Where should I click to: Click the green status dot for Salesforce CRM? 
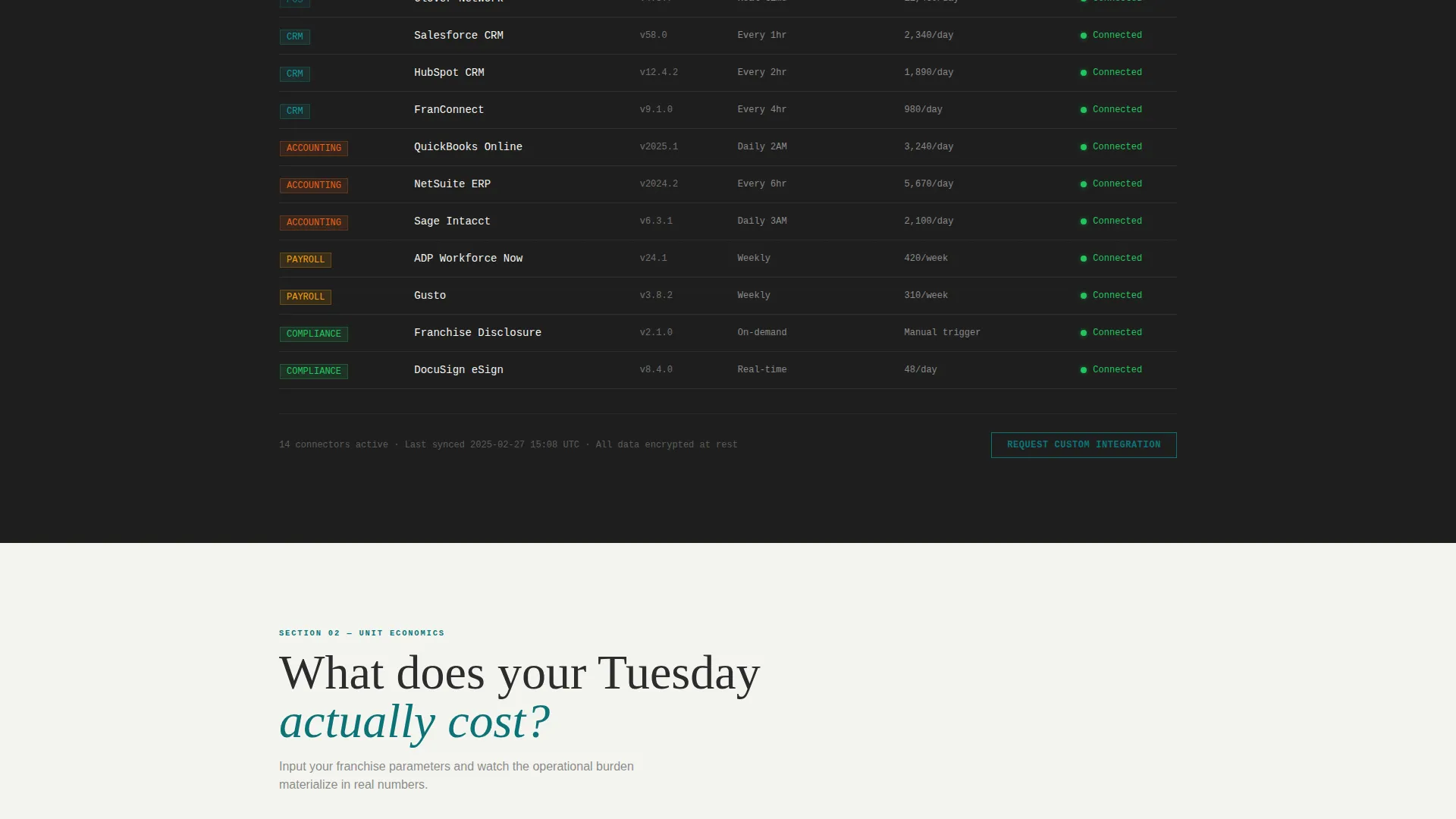pyautogui.click(x=1084, y=36)
